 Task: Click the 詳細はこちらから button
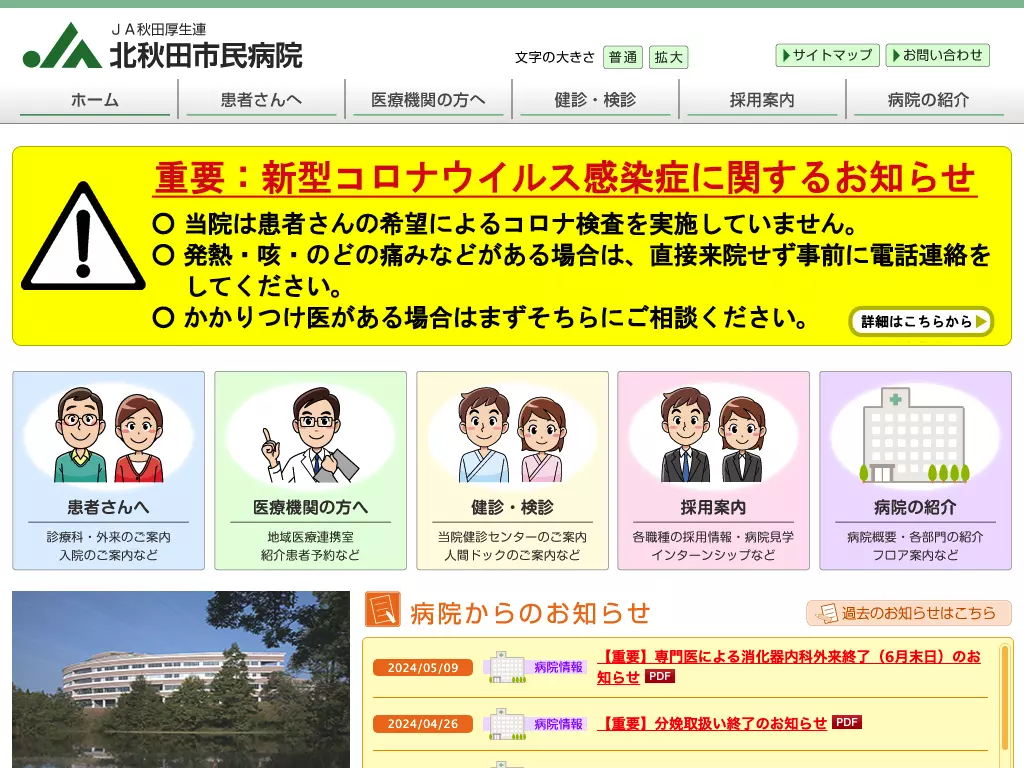921,321
